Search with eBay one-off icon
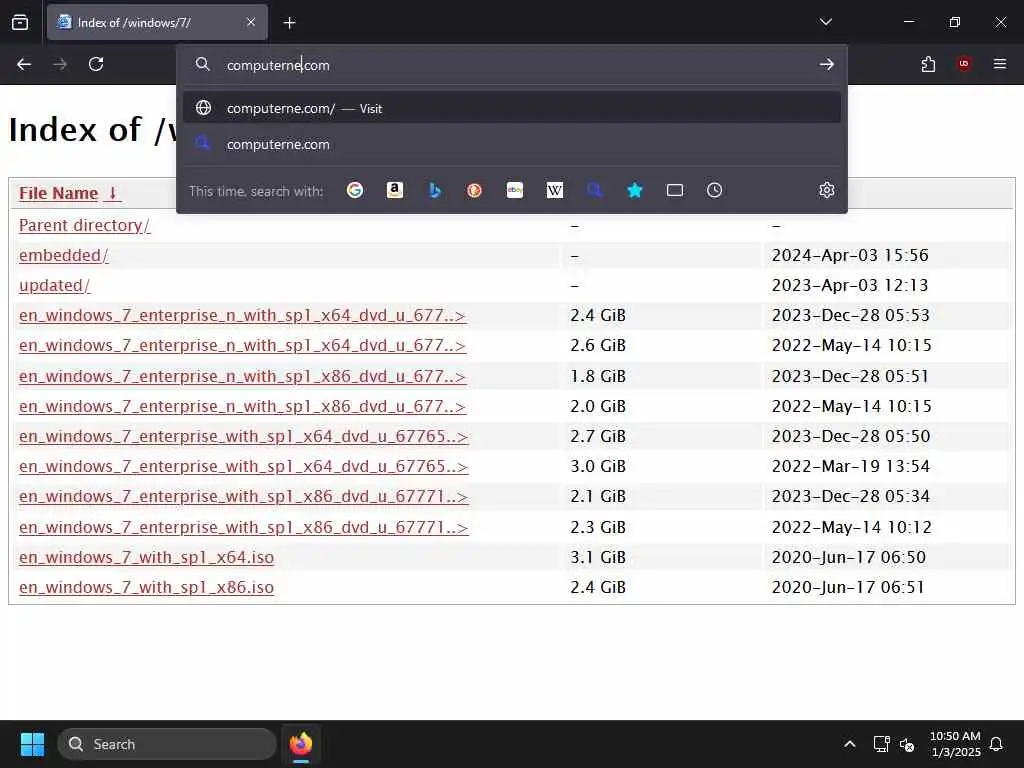 [515, 190]
